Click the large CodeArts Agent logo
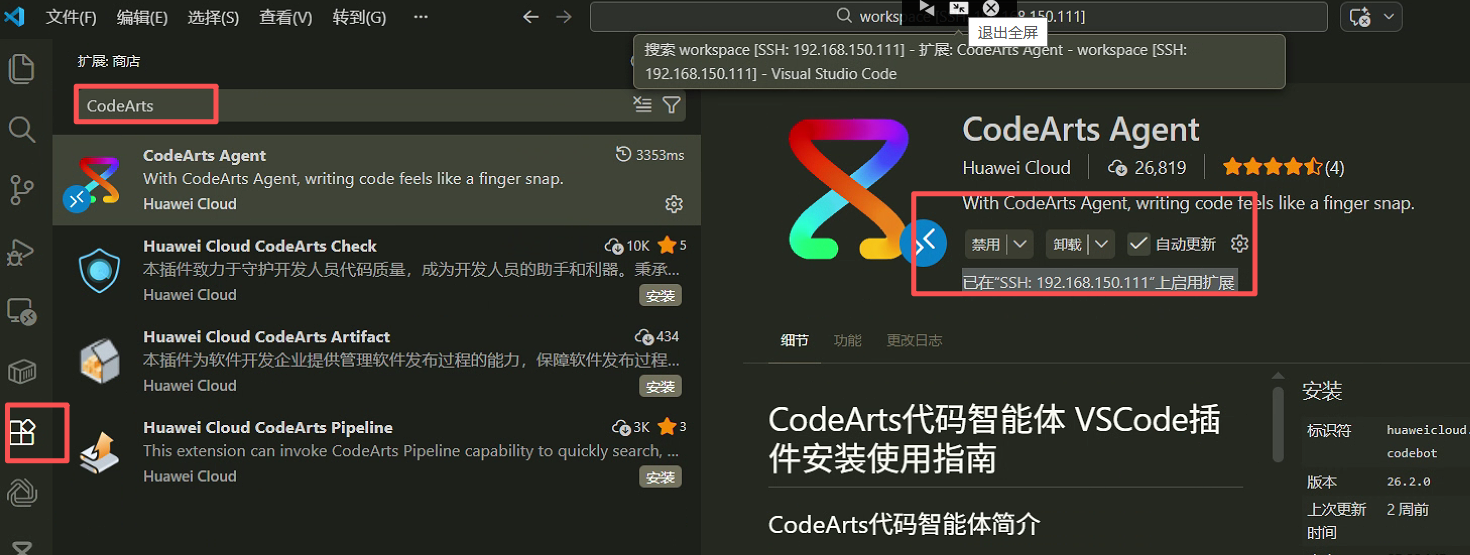The image size is (1470, 555). 849,190
